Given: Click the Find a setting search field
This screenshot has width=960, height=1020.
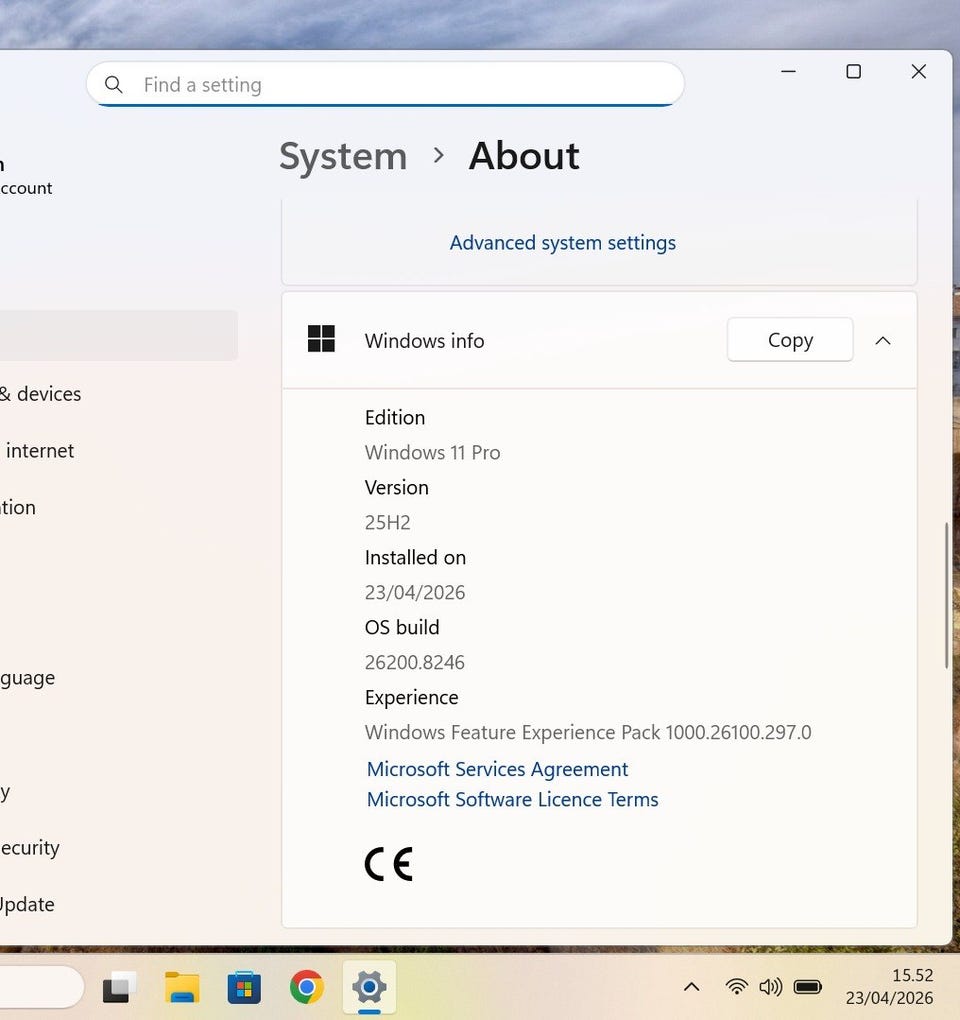Looking at the screenshot, I should (x=400, y=85).
